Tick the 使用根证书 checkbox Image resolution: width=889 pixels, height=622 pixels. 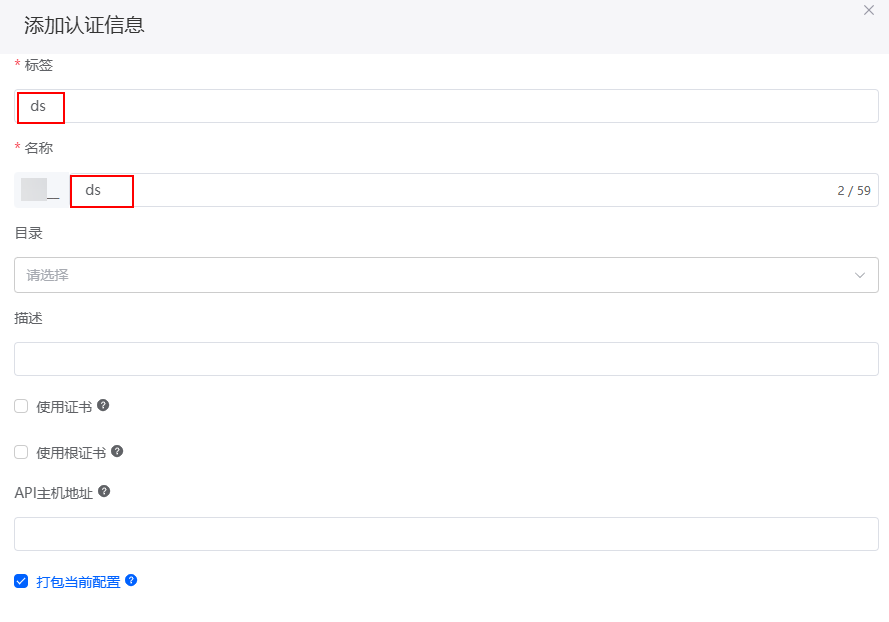click(x=21, y=452)
